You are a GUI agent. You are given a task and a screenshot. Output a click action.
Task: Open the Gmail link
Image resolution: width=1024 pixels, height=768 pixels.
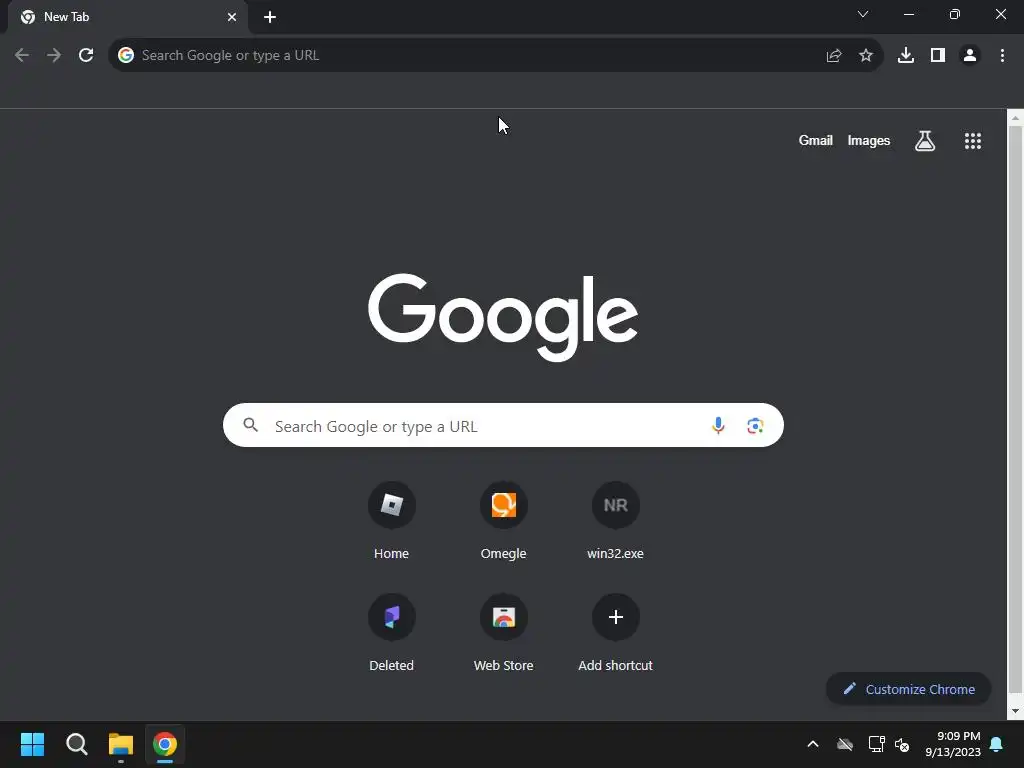tap(816, 140)
